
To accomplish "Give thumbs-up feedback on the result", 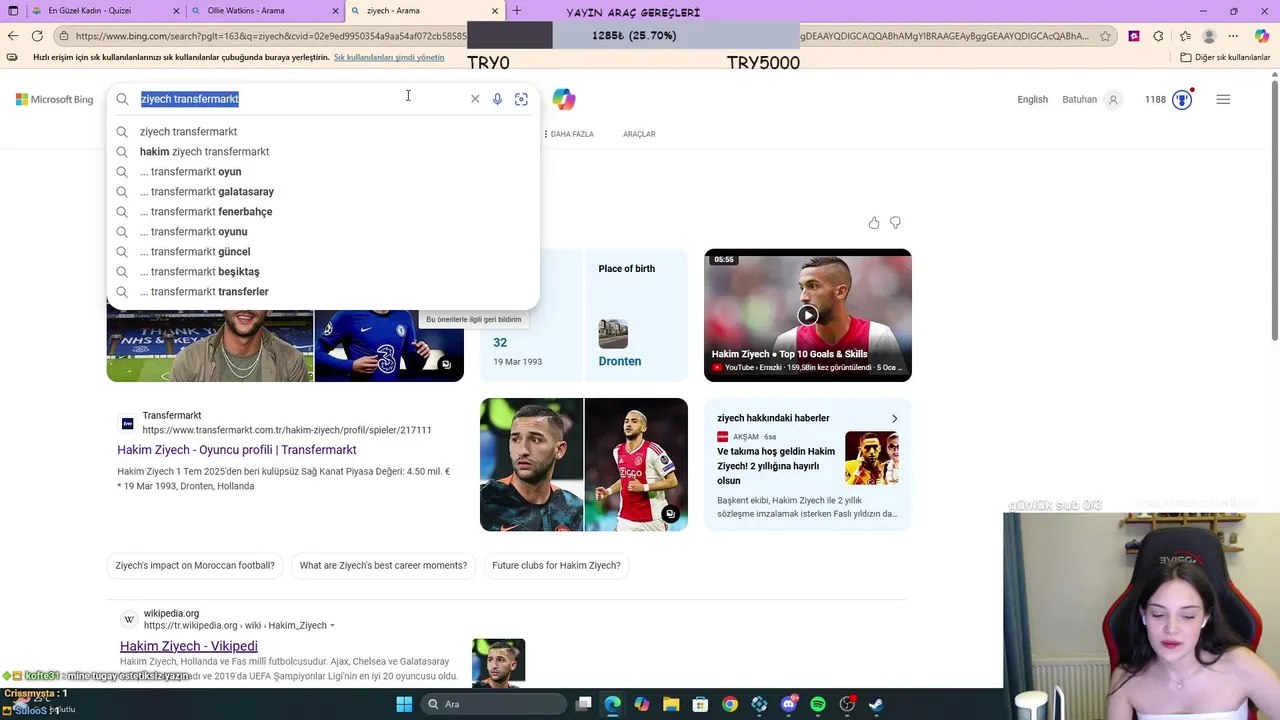I will (874, 223).
